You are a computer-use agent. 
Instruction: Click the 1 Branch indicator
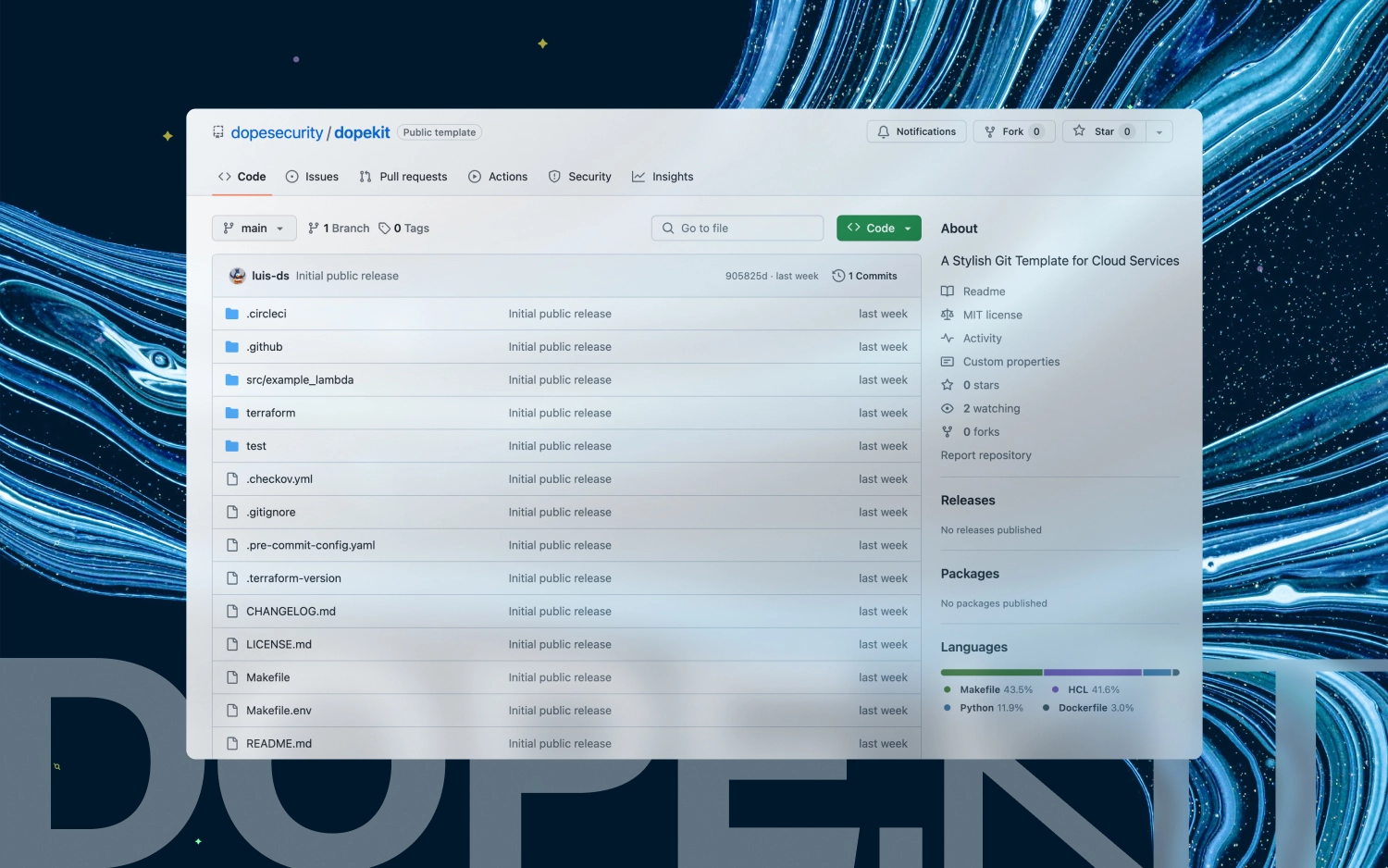pos(338,228)
